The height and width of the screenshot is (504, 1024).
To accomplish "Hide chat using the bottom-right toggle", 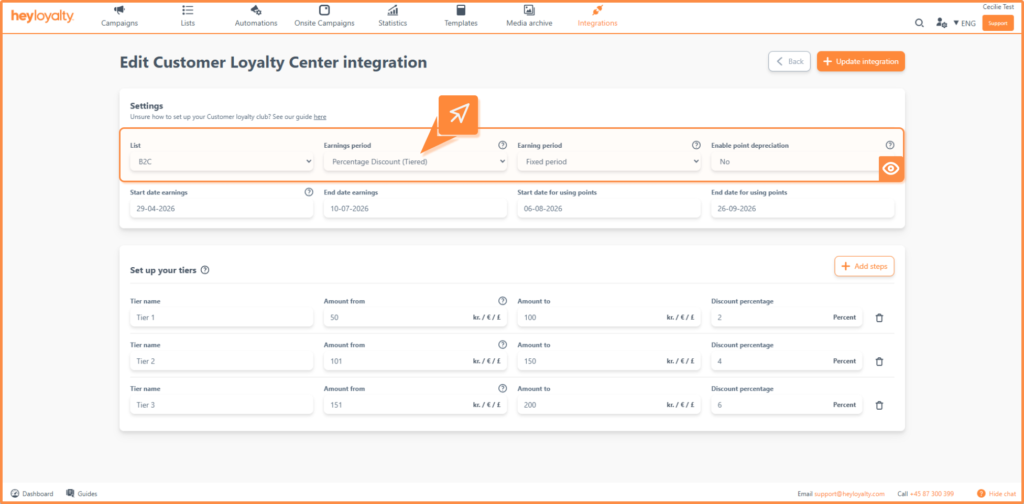I will click(x=997, y=494).
